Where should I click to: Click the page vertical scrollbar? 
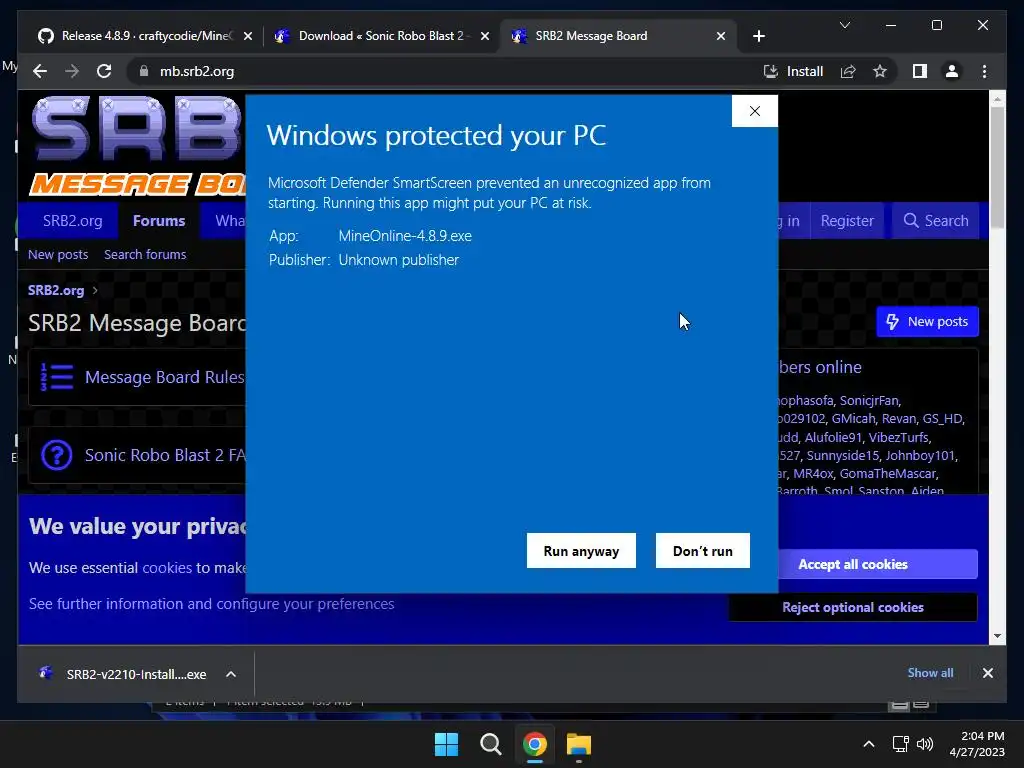pos(997,168)
